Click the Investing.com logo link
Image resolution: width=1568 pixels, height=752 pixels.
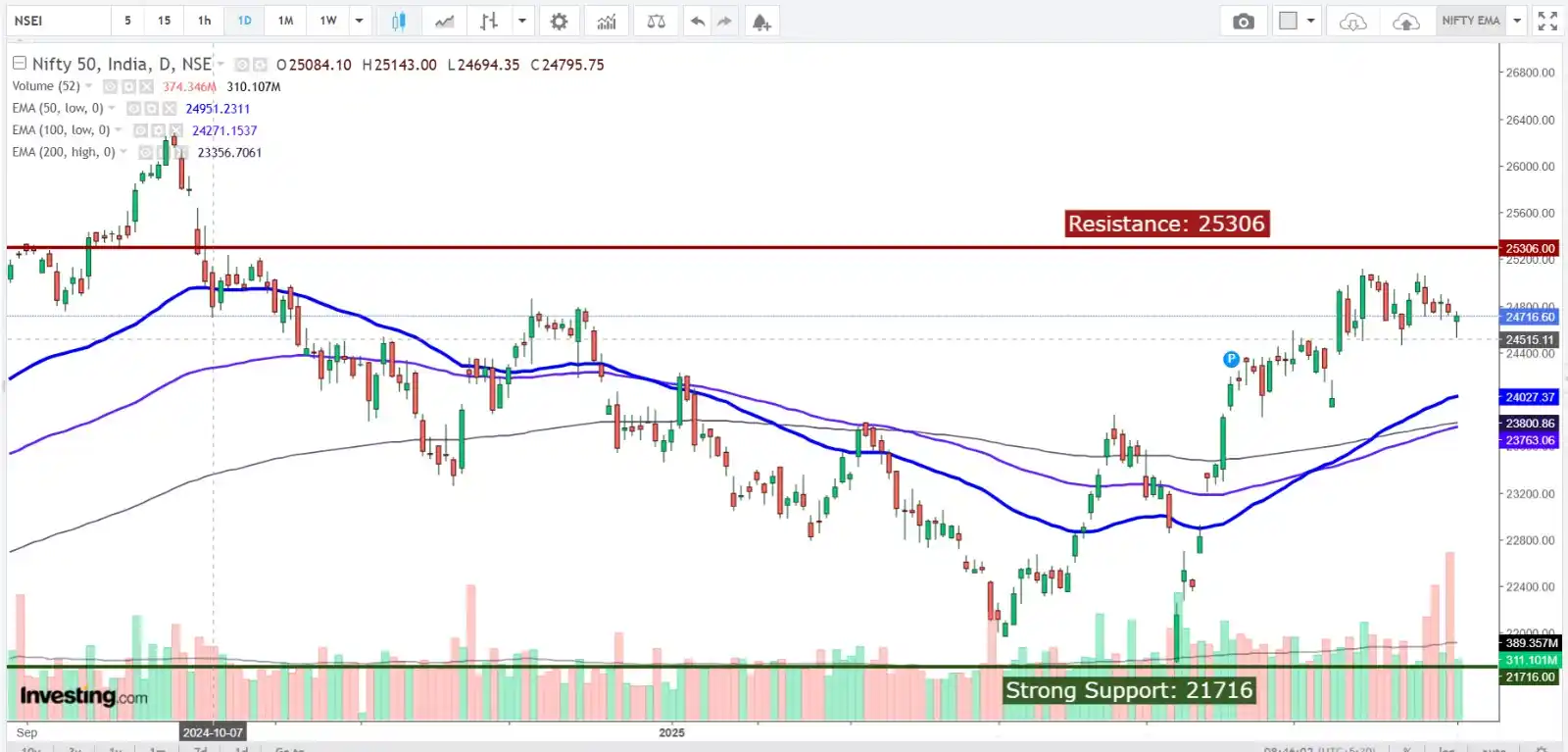coord(83,696)
